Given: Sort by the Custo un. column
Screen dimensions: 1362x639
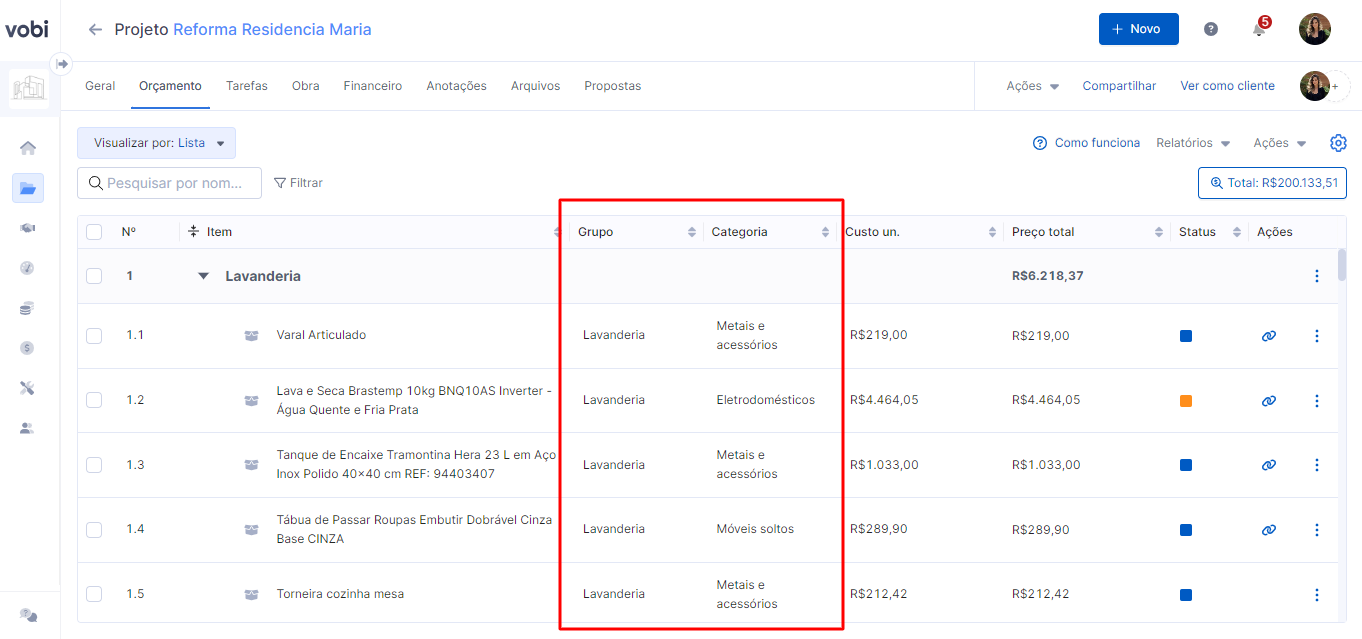Looking at the screenshot, I should pos(992,232).
